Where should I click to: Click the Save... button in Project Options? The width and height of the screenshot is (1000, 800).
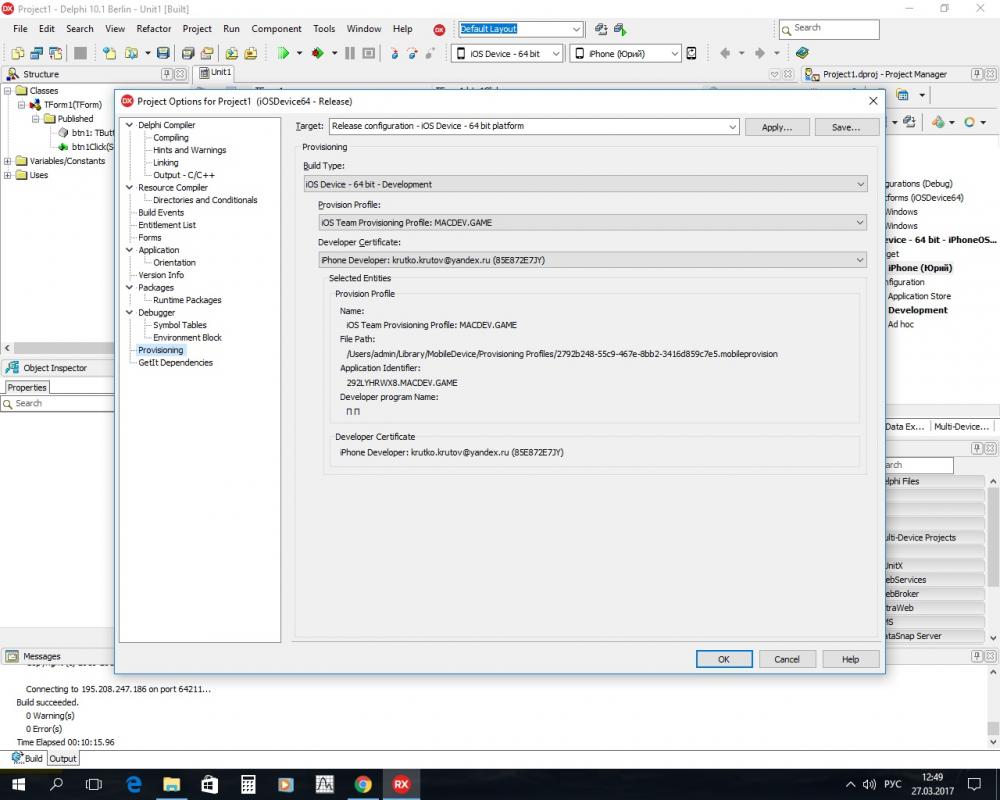point(846,127)
